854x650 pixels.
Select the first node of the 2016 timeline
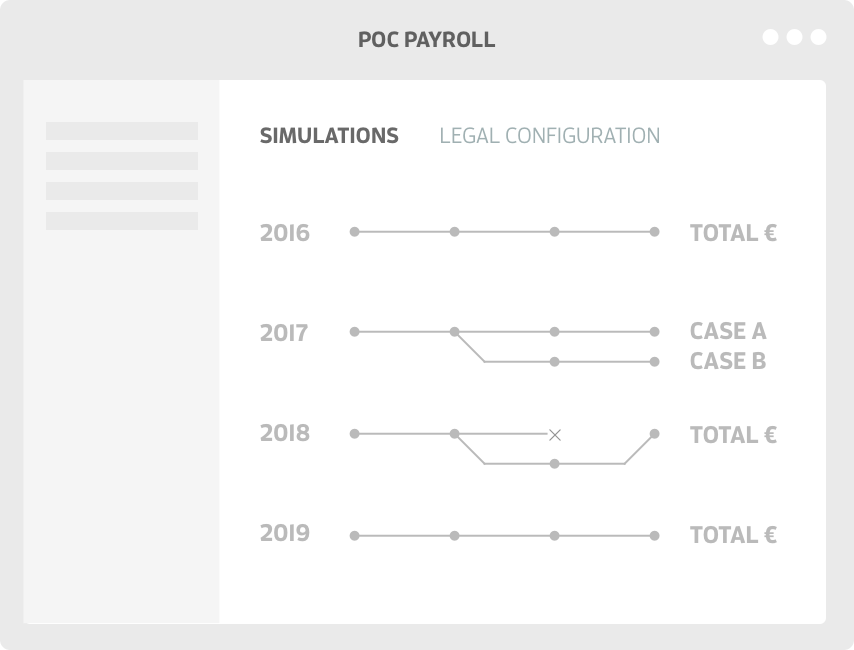pos(355,232)
